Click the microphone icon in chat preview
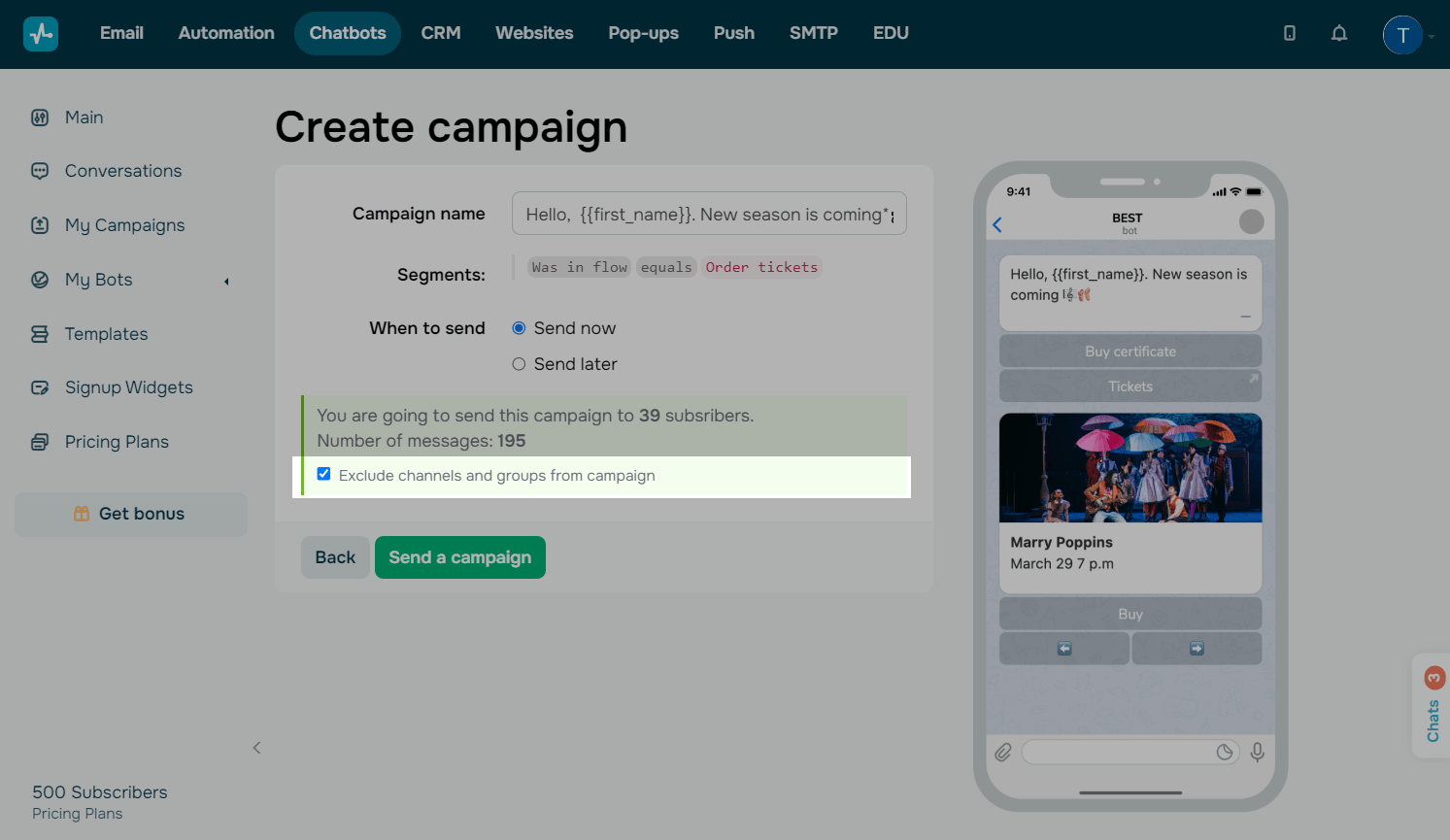1450x840 pixels. [1258, 752]
